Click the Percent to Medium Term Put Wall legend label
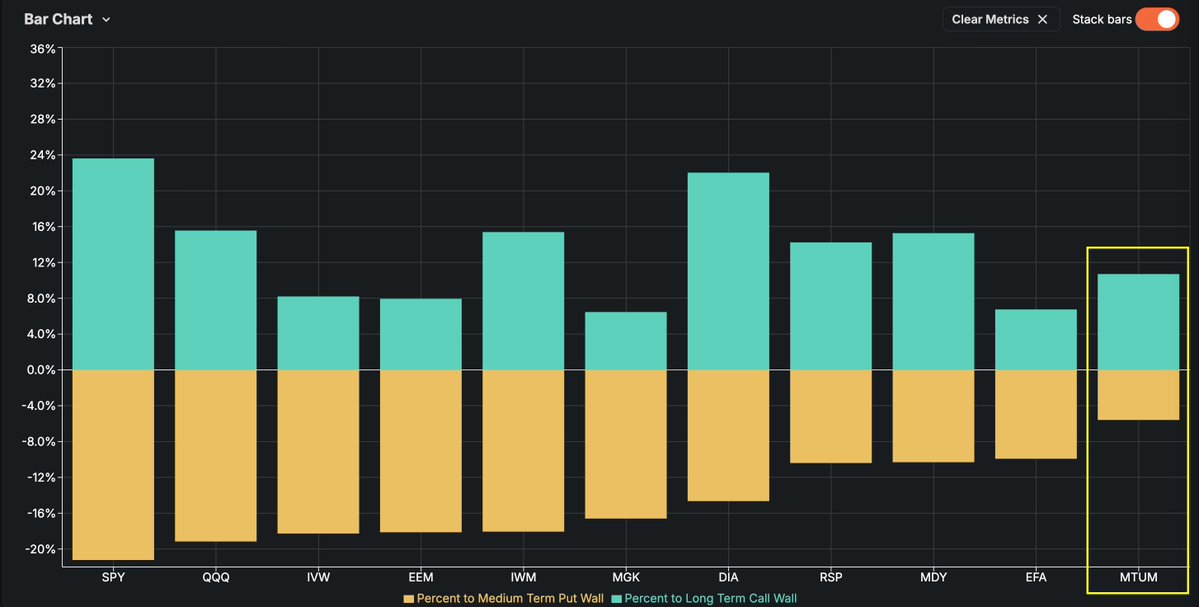1199x607 pixels. point(510,599)
